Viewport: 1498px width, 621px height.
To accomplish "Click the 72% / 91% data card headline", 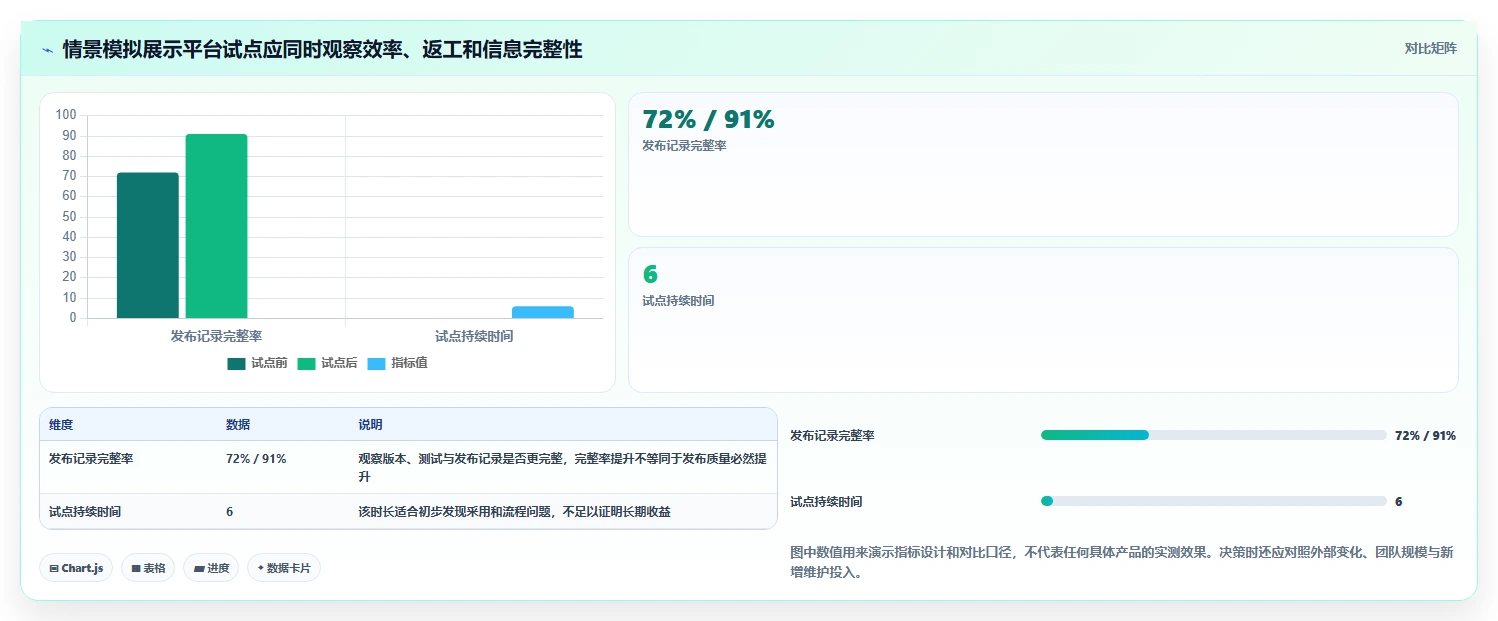I will coord(708,120).
